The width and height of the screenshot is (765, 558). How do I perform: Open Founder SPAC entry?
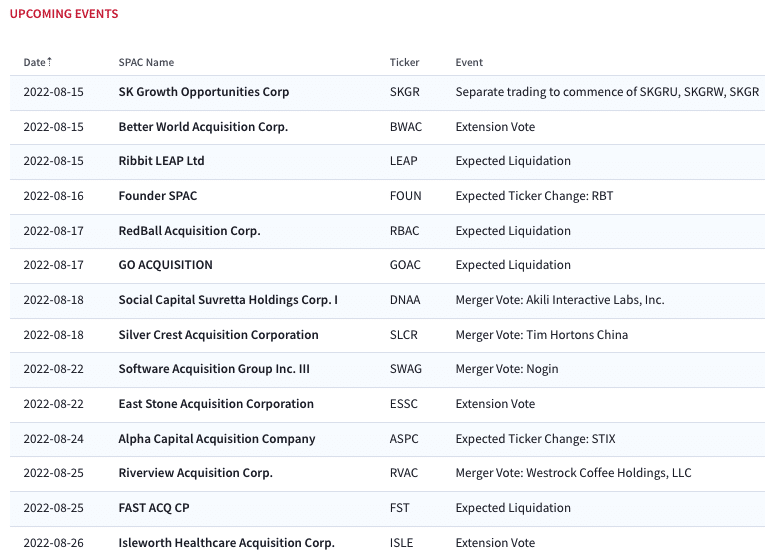point(158,196)
